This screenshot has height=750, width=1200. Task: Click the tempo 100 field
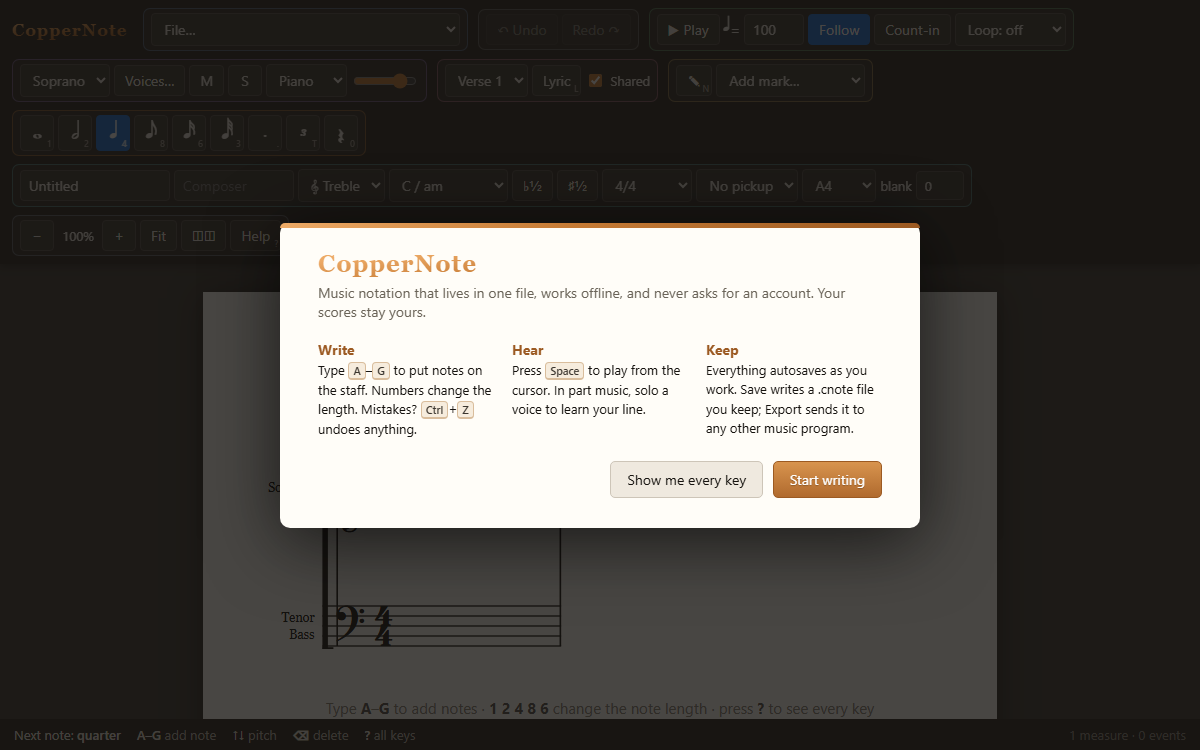pos(773,30)
